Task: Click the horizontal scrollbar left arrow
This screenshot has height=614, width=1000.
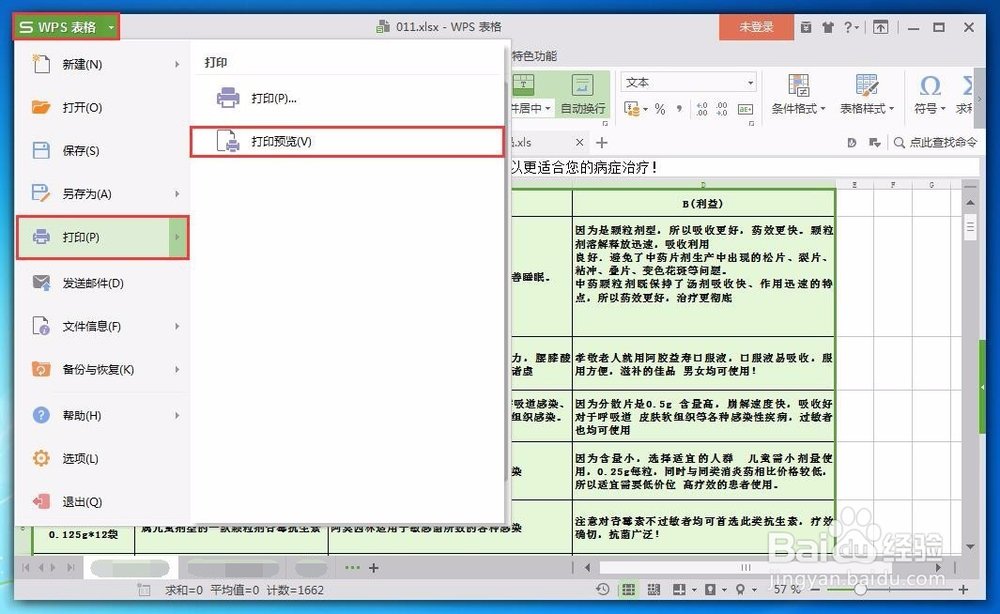Action: (x=587, y=567)
